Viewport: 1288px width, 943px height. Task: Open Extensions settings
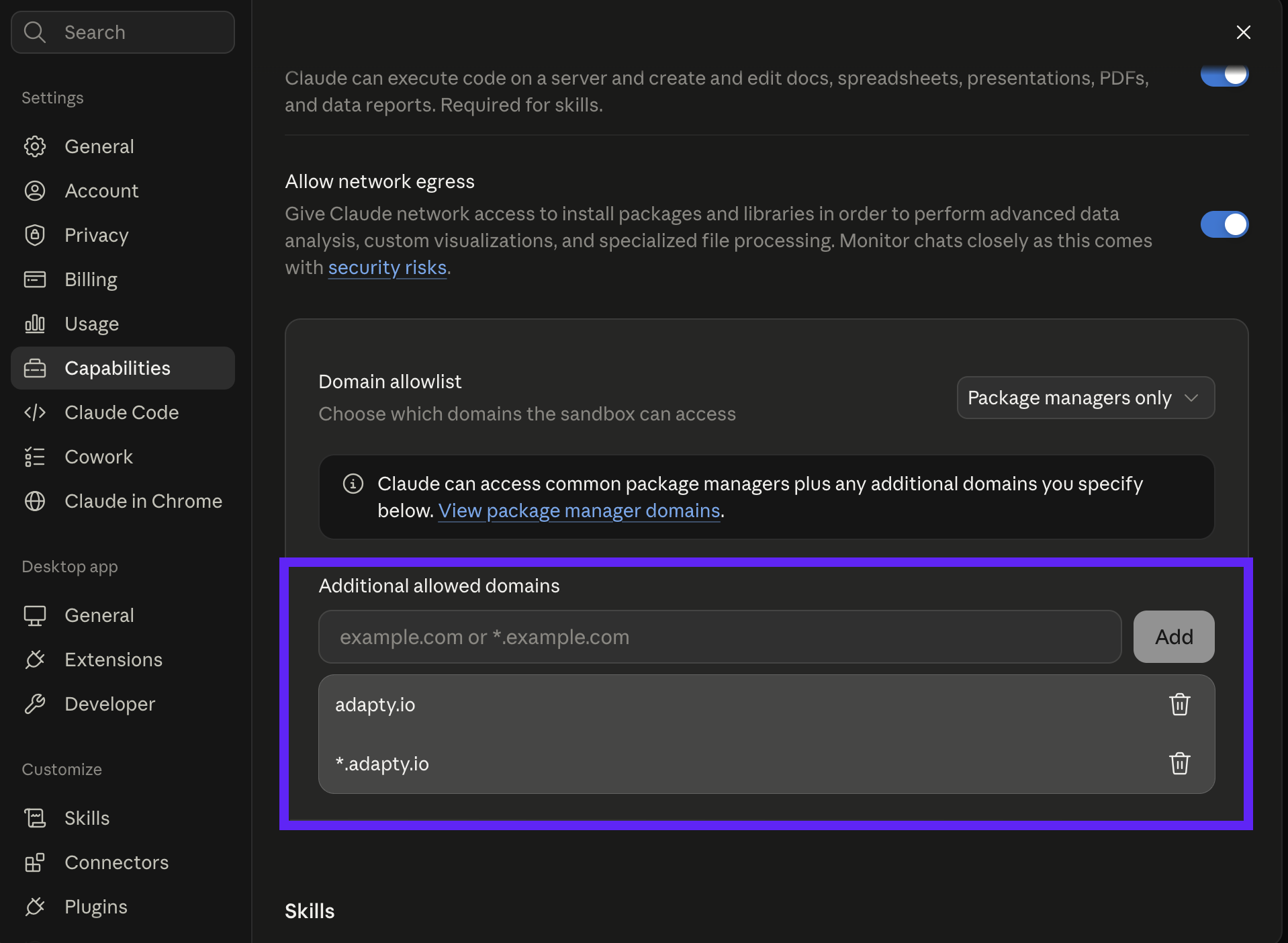(123, 660)
